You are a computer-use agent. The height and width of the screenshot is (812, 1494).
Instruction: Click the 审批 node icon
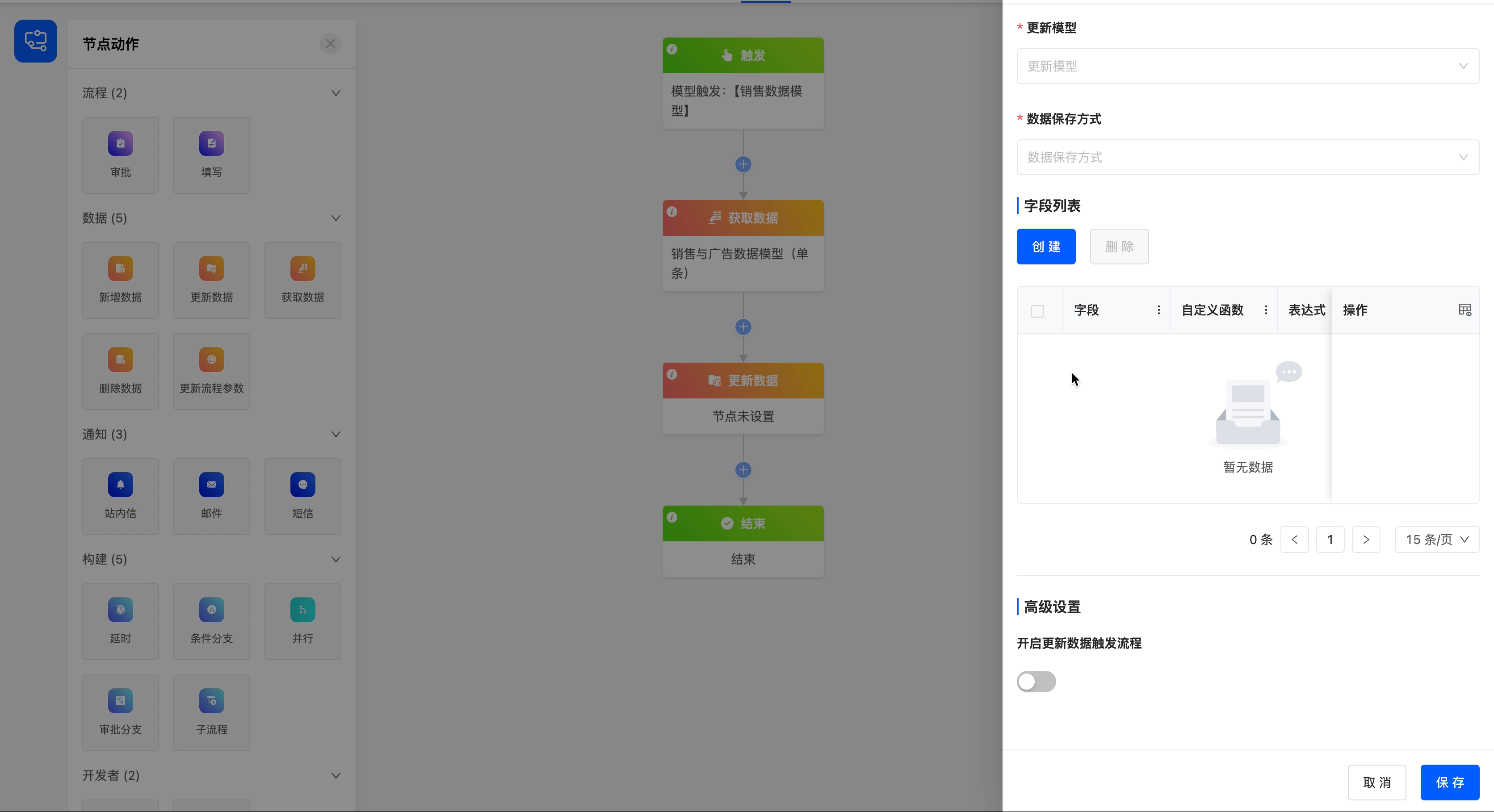(120, 144)
